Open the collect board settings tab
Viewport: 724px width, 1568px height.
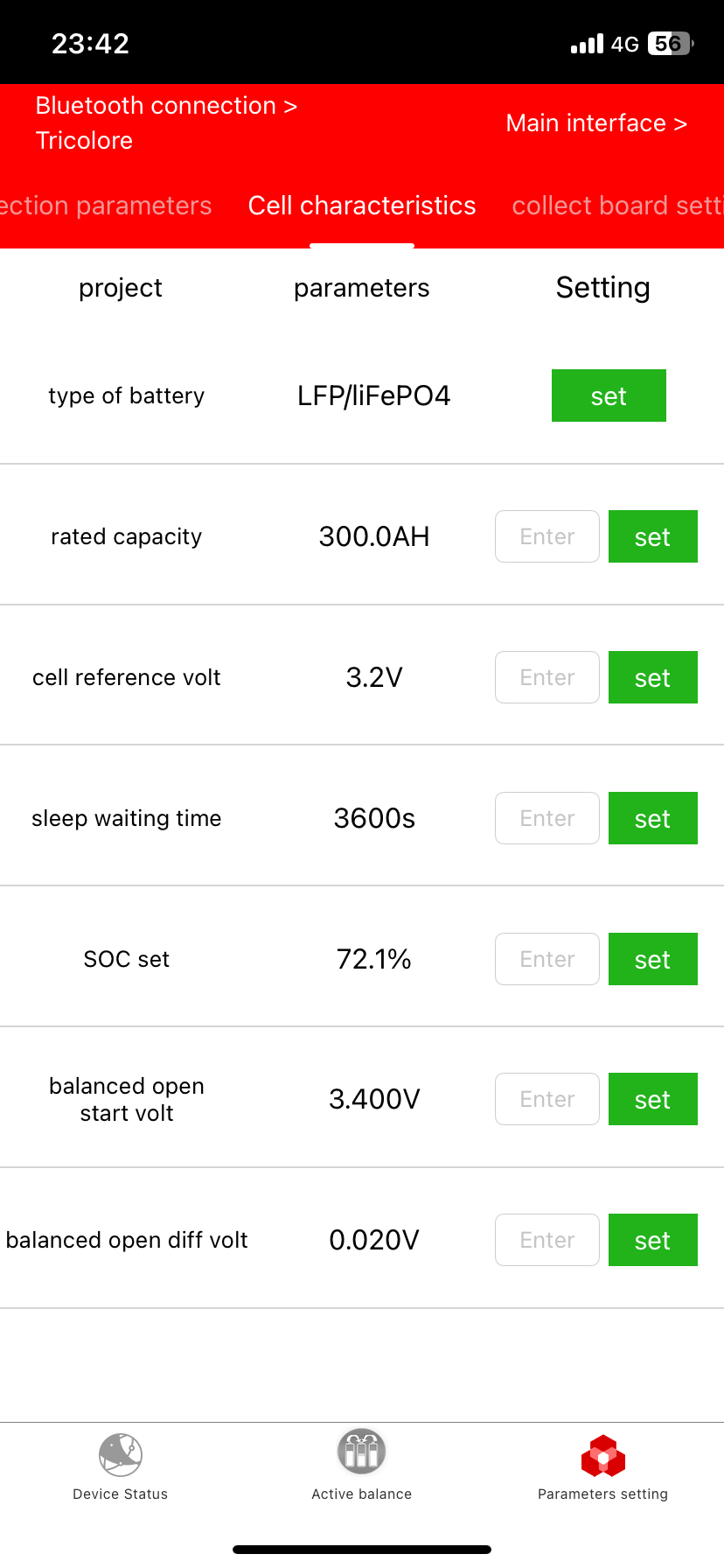tap(617, 206)
